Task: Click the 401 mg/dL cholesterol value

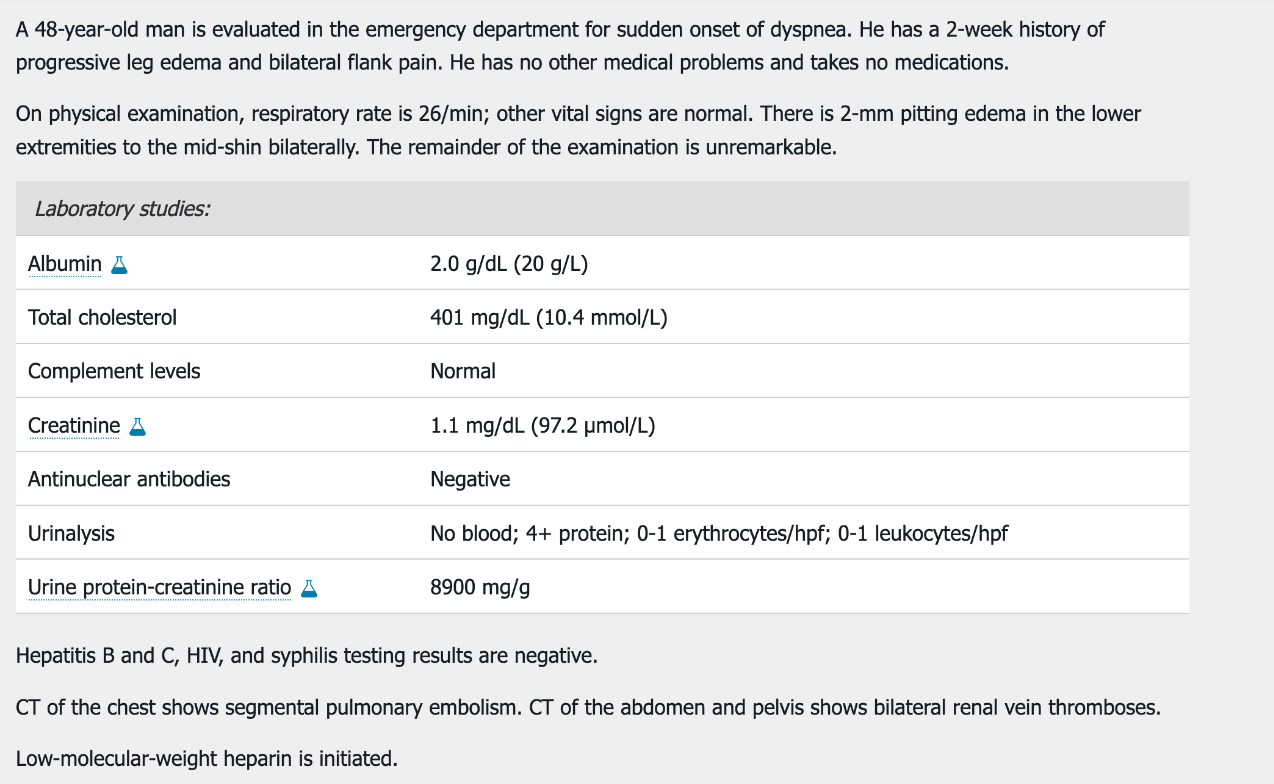Action: tap(549, 318)
